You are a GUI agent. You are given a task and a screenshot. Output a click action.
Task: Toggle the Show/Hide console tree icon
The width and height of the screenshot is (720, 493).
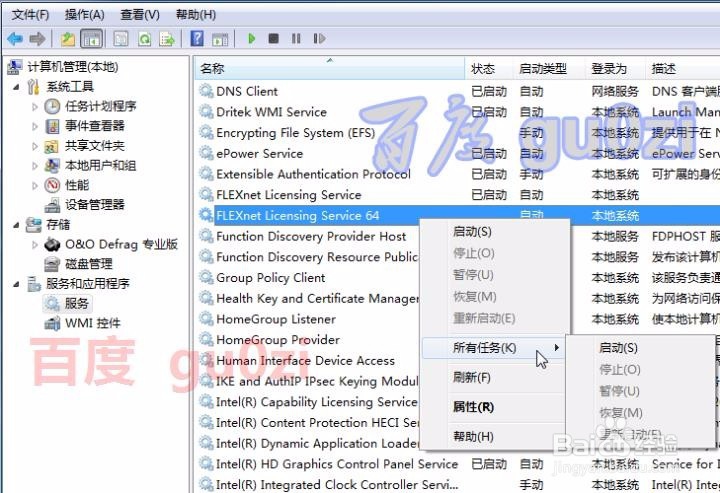(x=91, y=39)
